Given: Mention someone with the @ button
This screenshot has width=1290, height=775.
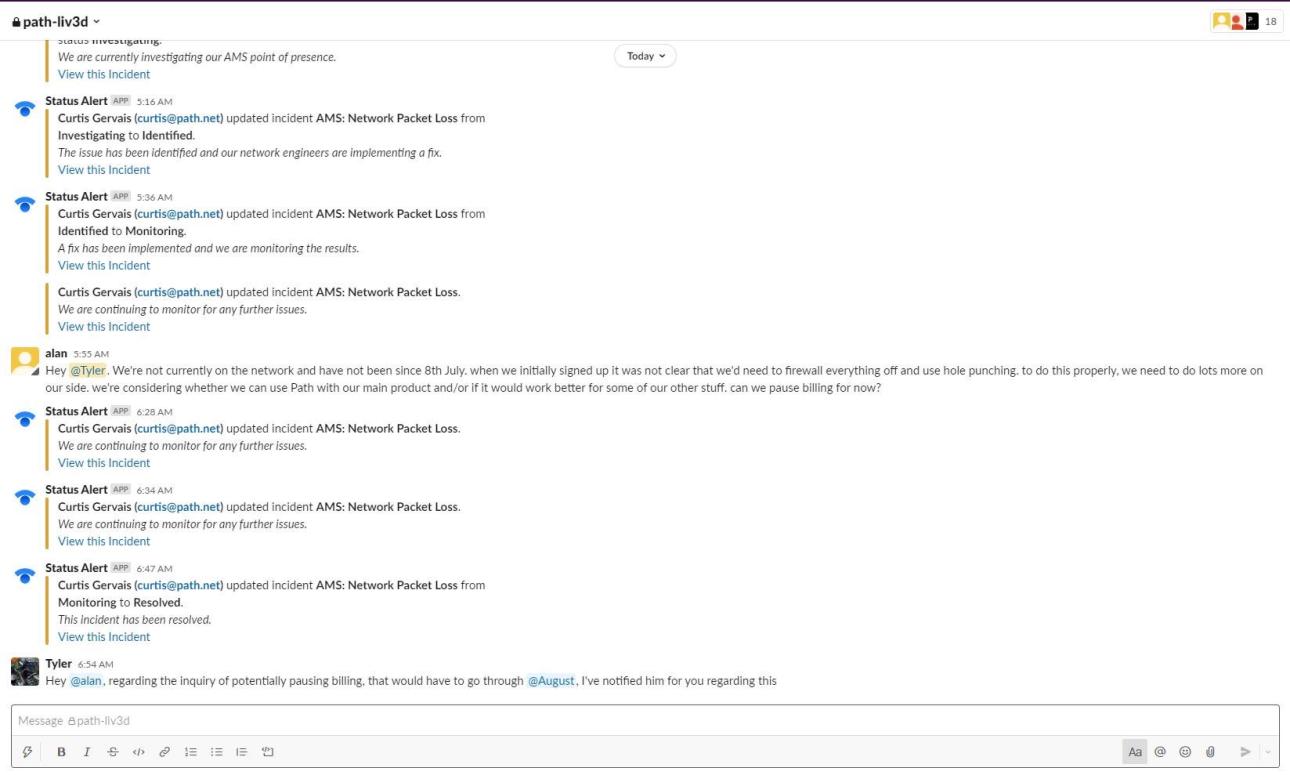Looking at the screenshot, I should (x=1160, y=752).
